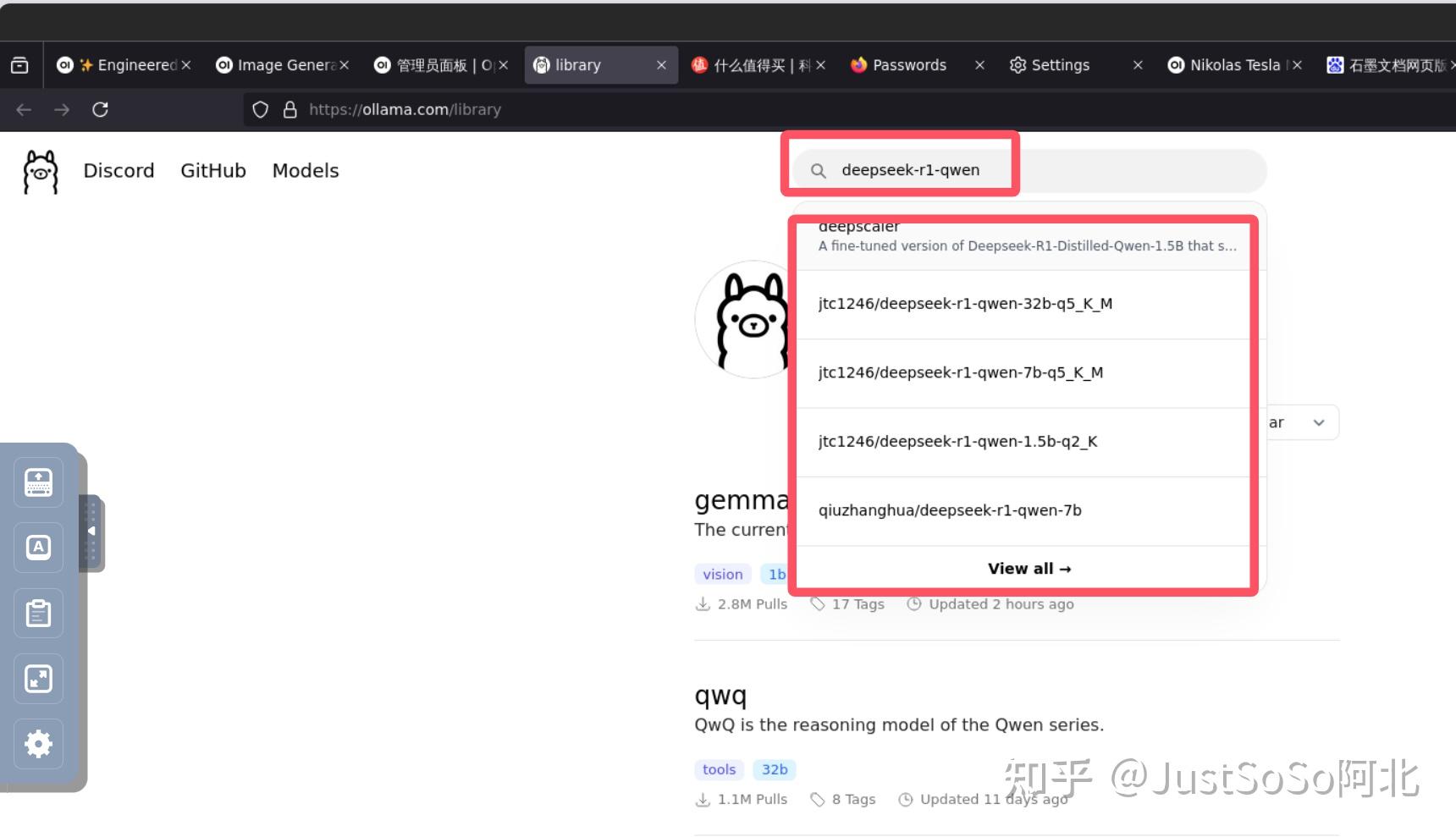Click the padlock icon in the address bar
The height and width of the screenshot is (837, 1456).
[x=290, y=109]
